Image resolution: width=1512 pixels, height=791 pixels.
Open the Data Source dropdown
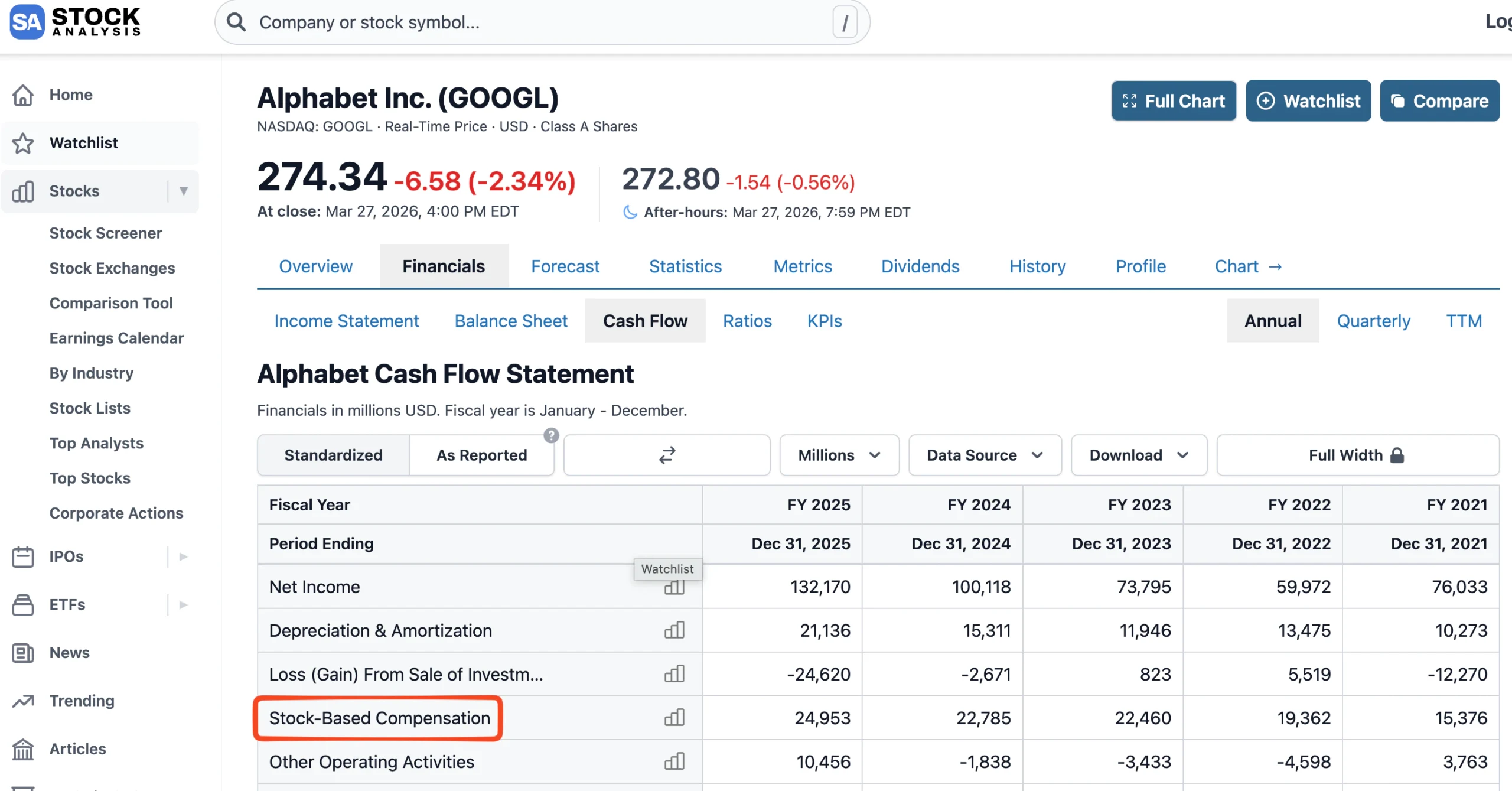984,455
